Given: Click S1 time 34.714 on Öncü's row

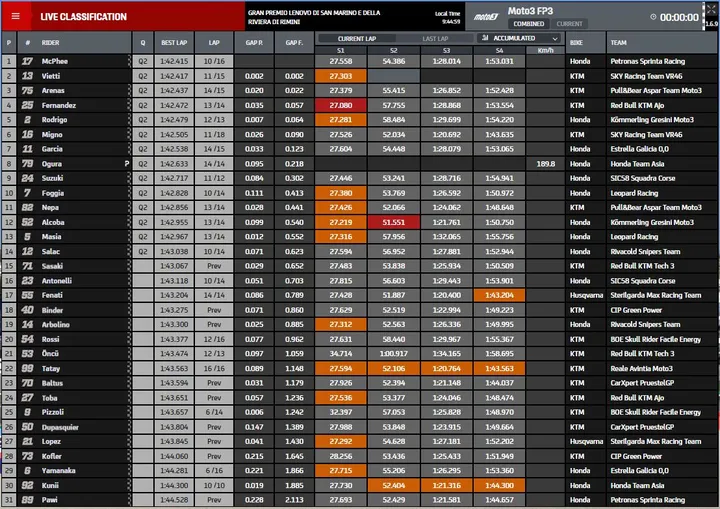Looking at the screenshot, I should click(x=341, y=354).
